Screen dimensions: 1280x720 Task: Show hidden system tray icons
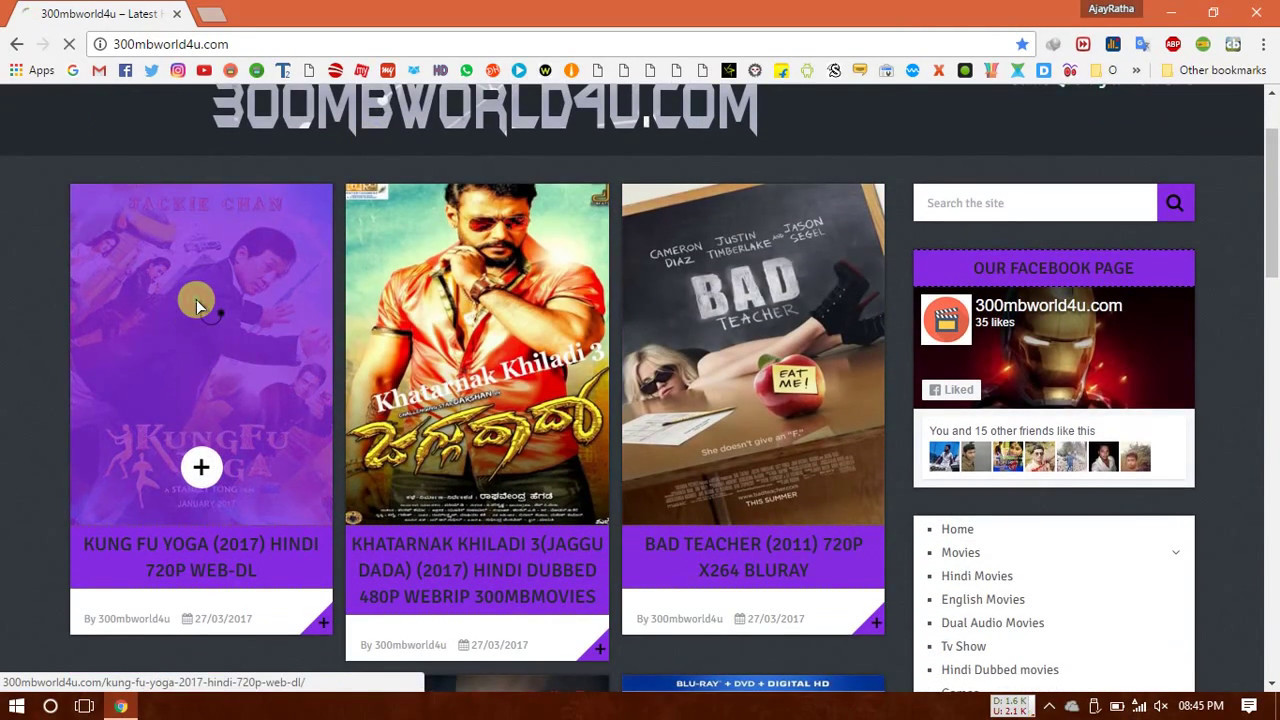coord(1048,706)
